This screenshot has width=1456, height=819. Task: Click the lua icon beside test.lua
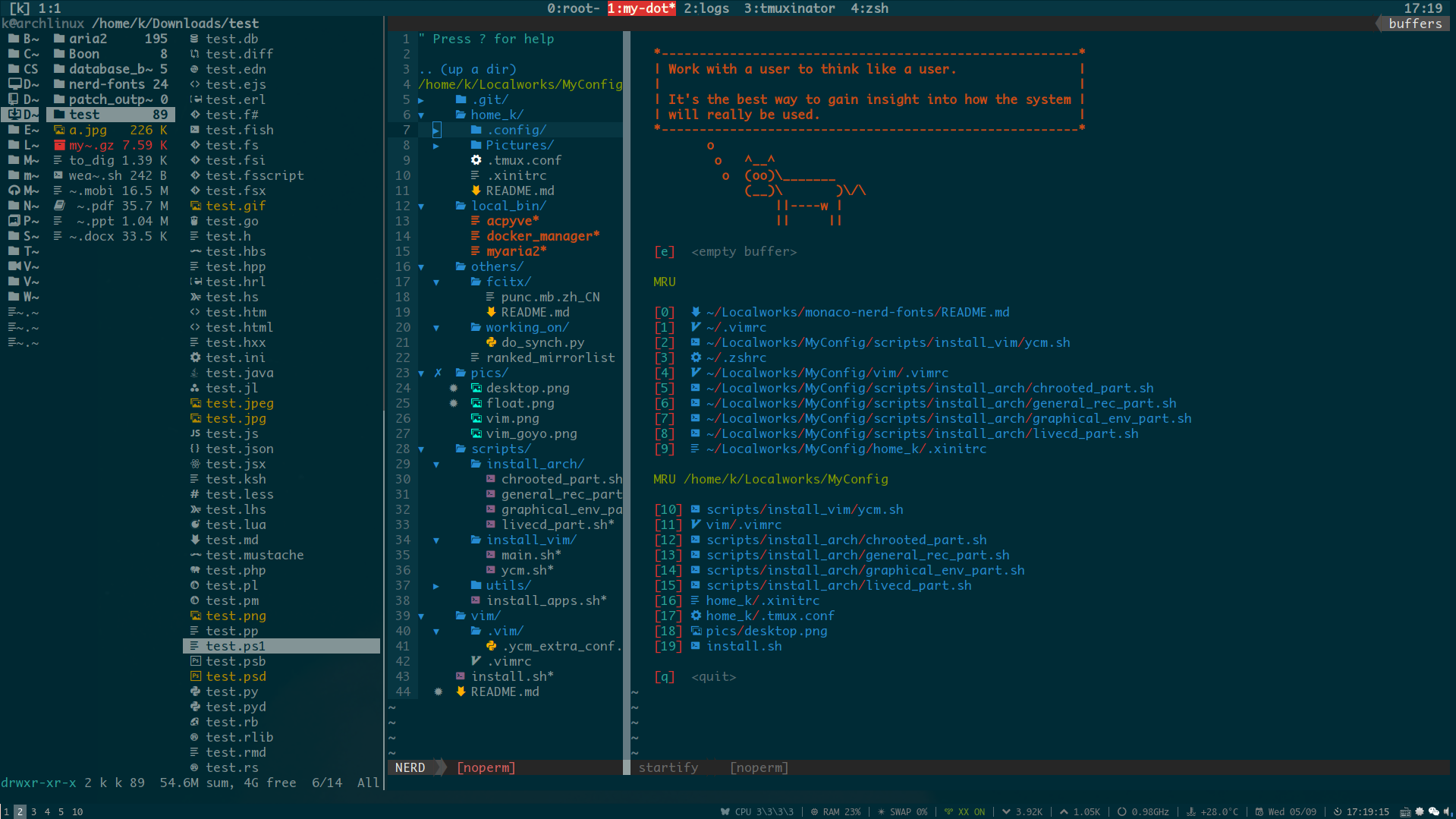(x=195, y=524)
